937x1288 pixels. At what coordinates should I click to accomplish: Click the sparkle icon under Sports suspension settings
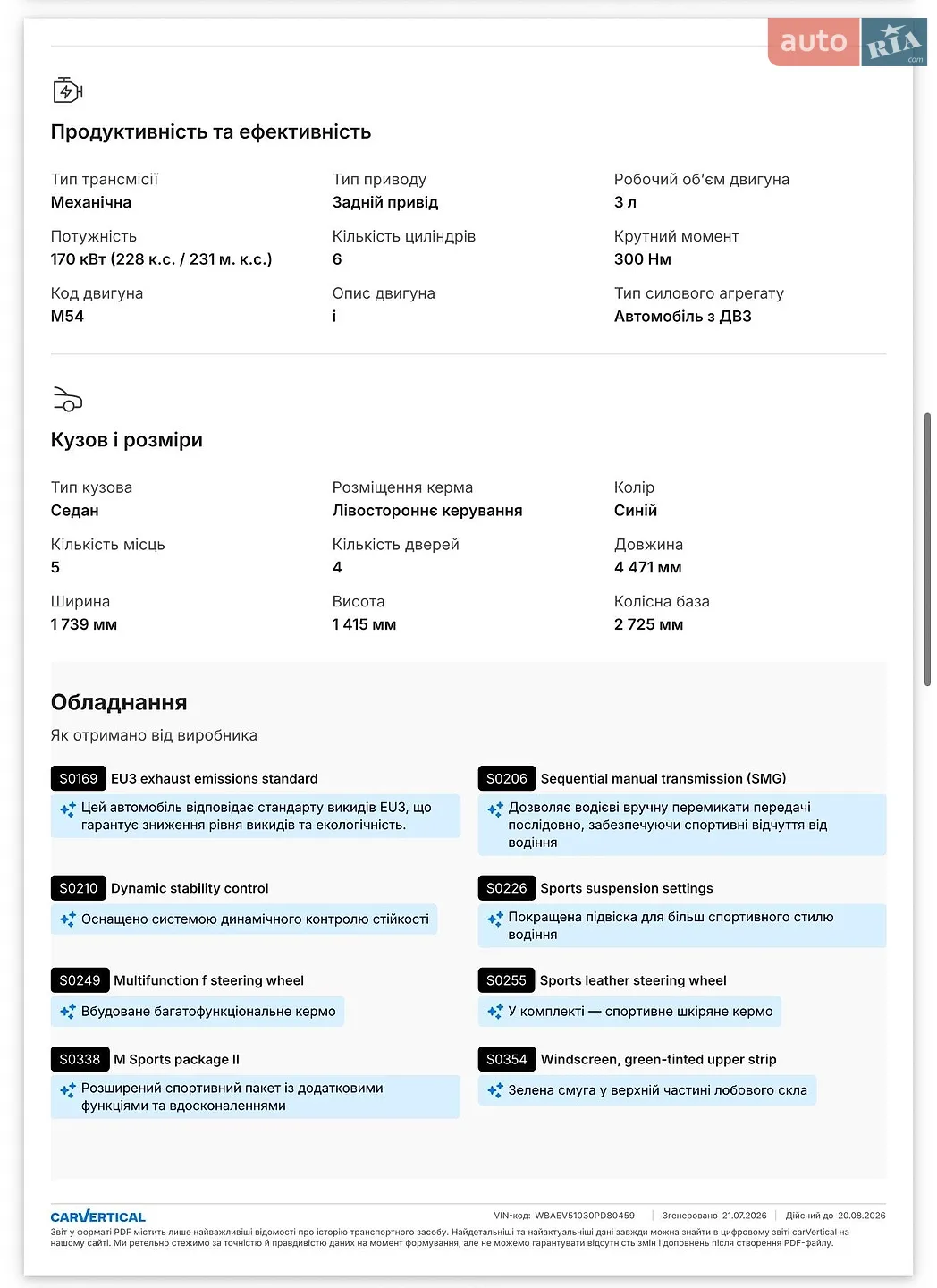(x=495, y=919)
